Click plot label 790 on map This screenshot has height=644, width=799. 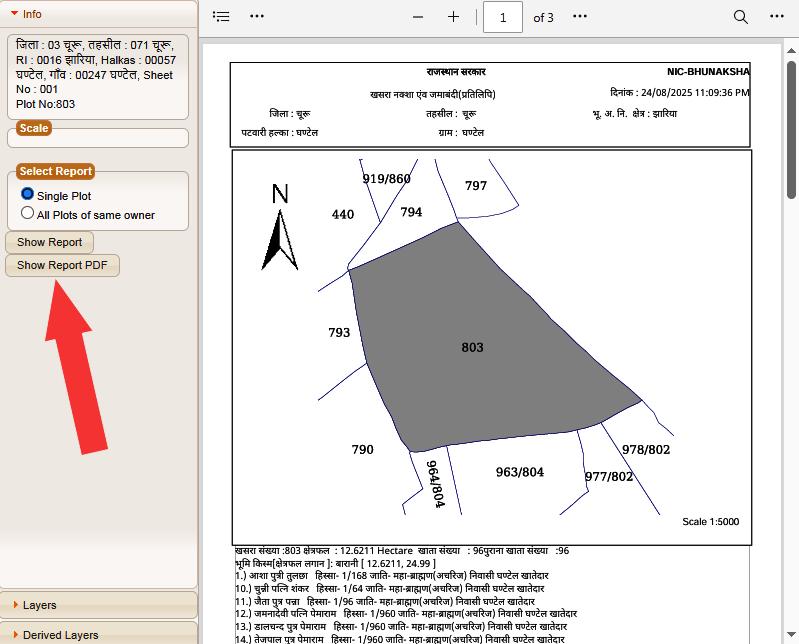tap(362, 449)
